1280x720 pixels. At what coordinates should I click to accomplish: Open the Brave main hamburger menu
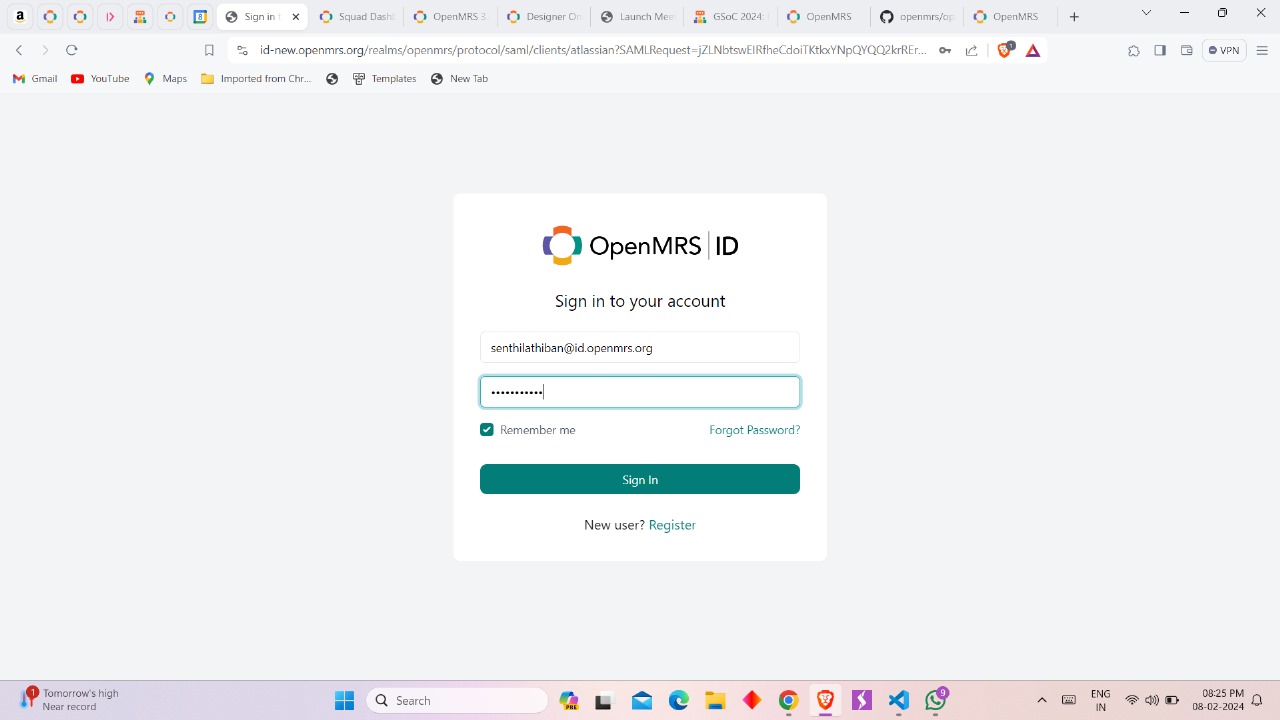pyautogui.click(x=1262, y=50)
